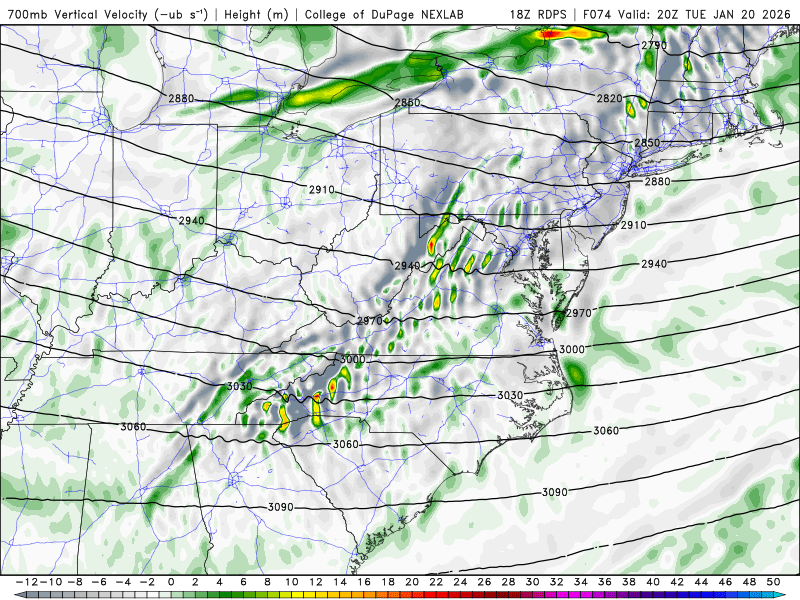800x600 pixels.
Task: Choose the 44 legend tick label
Action: [x=702, y=582]
